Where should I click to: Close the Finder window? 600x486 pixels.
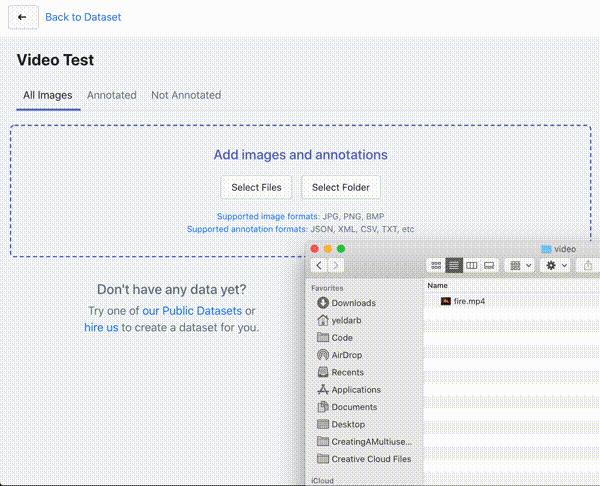pyautogui.click(x=315, y=249)
